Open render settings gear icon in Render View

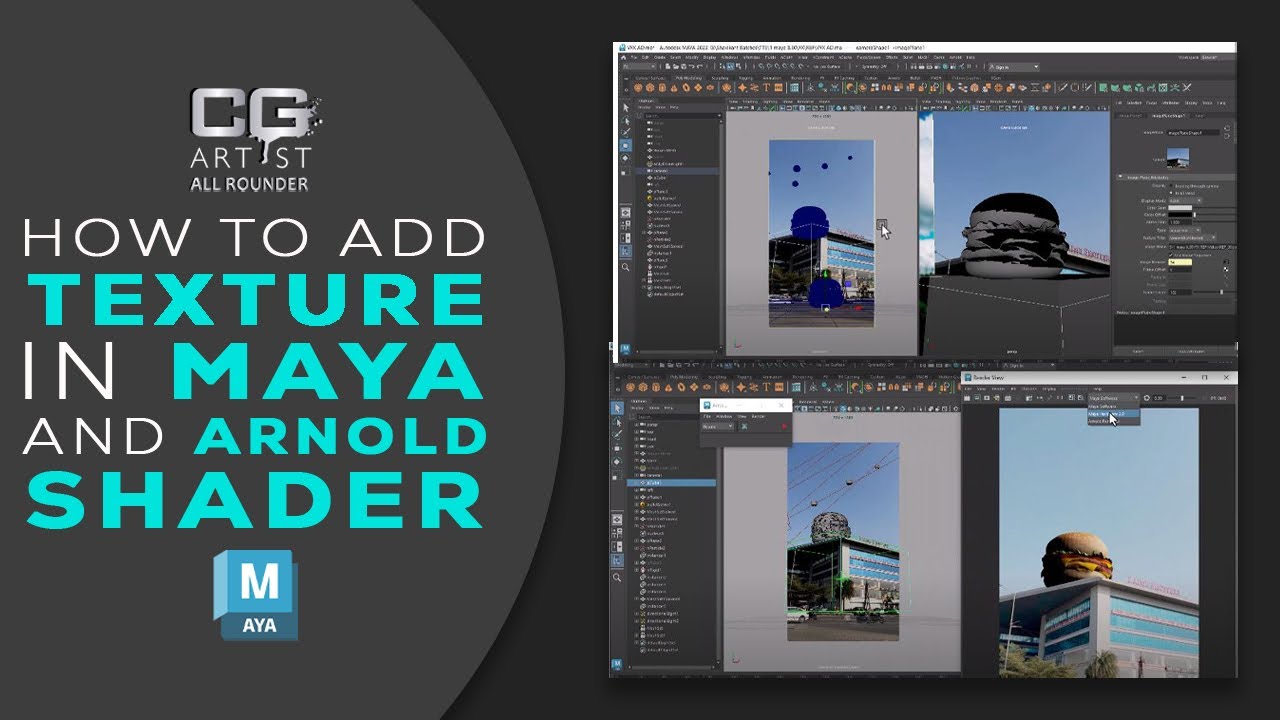click(1147, 398)
